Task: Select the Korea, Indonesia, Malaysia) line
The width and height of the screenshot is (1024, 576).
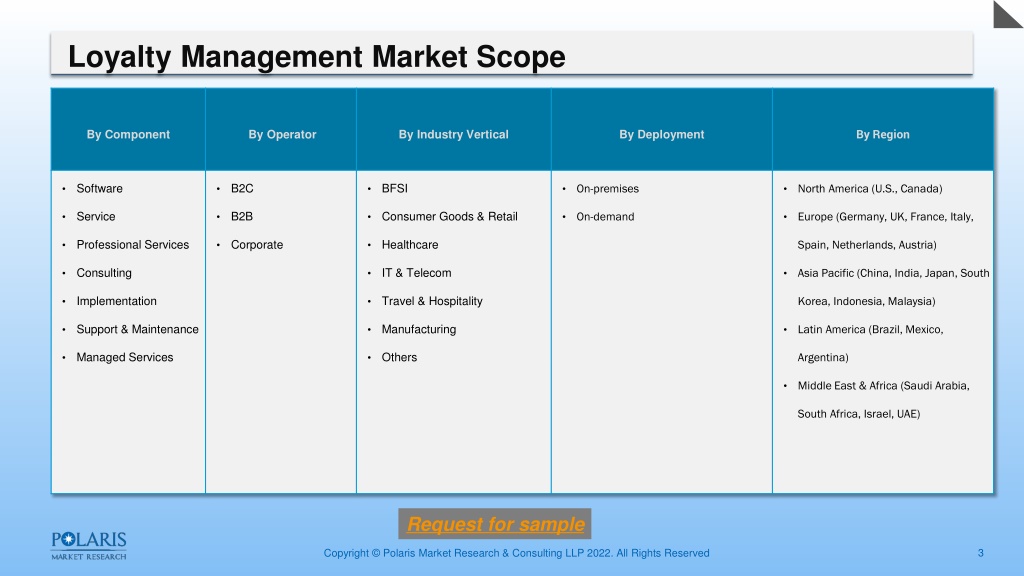Action: (866, 301)
